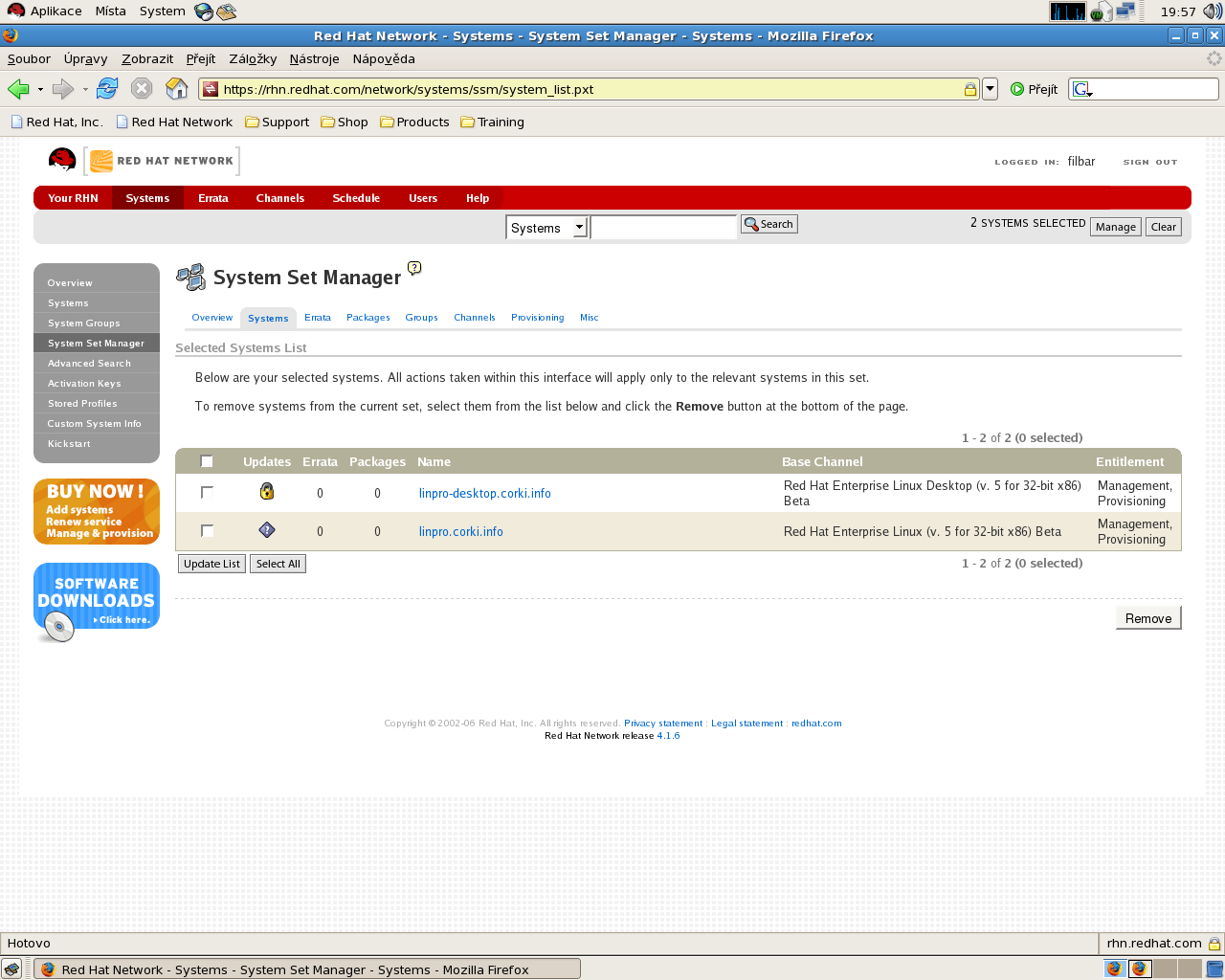Click into the Google search box
1225x980 pixels.
pos(1155,89)
